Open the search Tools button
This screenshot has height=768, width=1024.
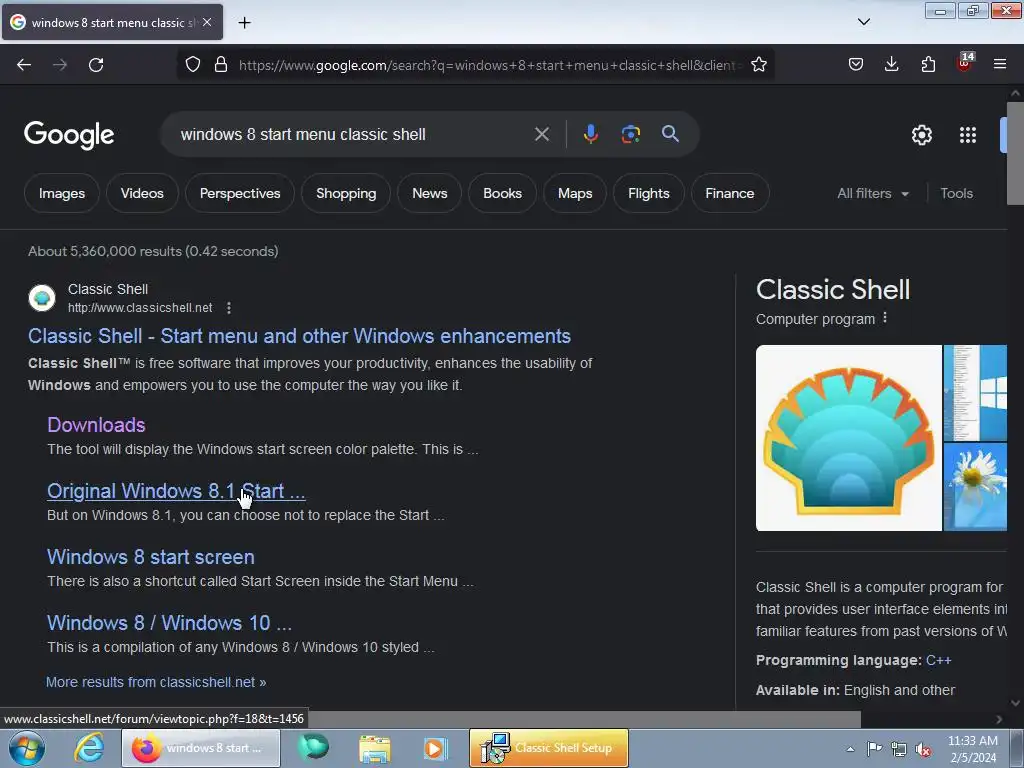point(956,193)
